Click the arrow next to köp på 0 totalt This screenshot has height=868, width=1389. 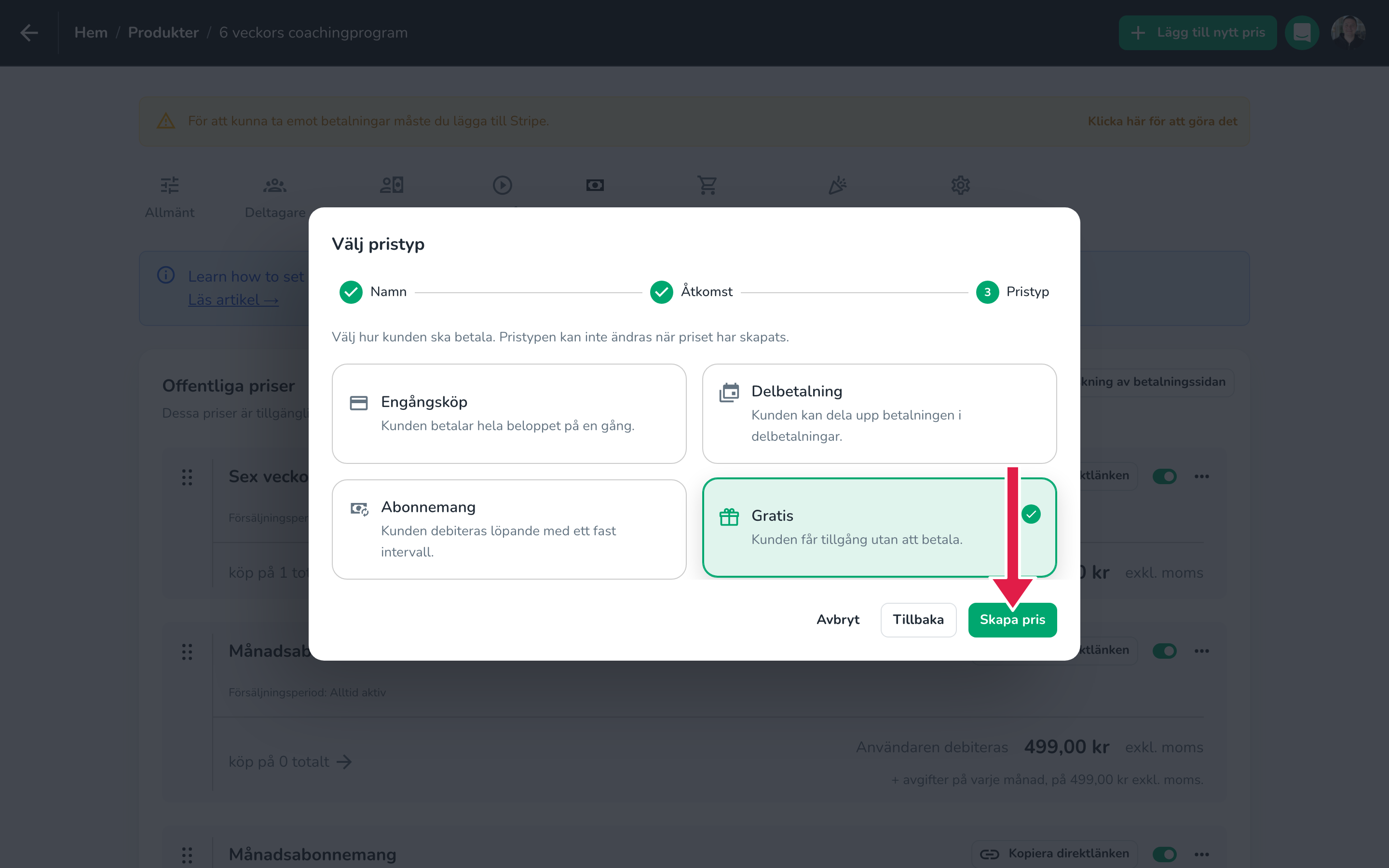(x=344, y=762)
